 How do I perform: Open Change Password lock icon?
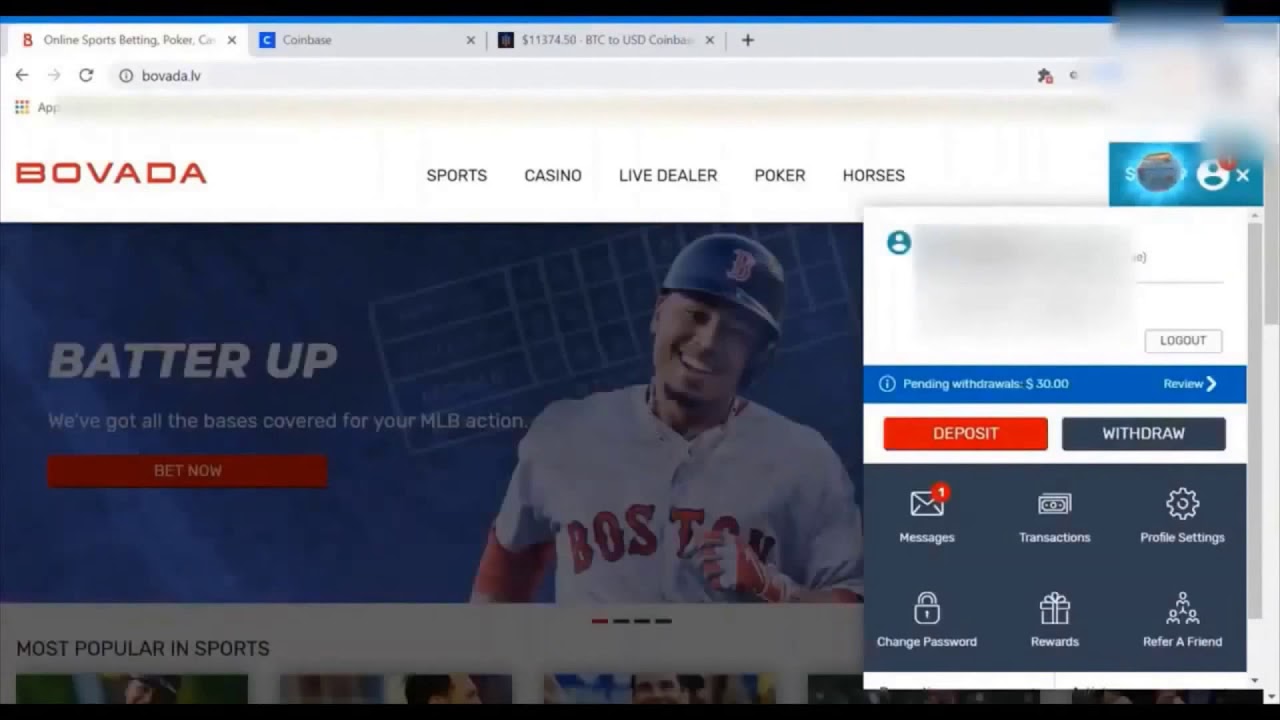click(926, 607)
